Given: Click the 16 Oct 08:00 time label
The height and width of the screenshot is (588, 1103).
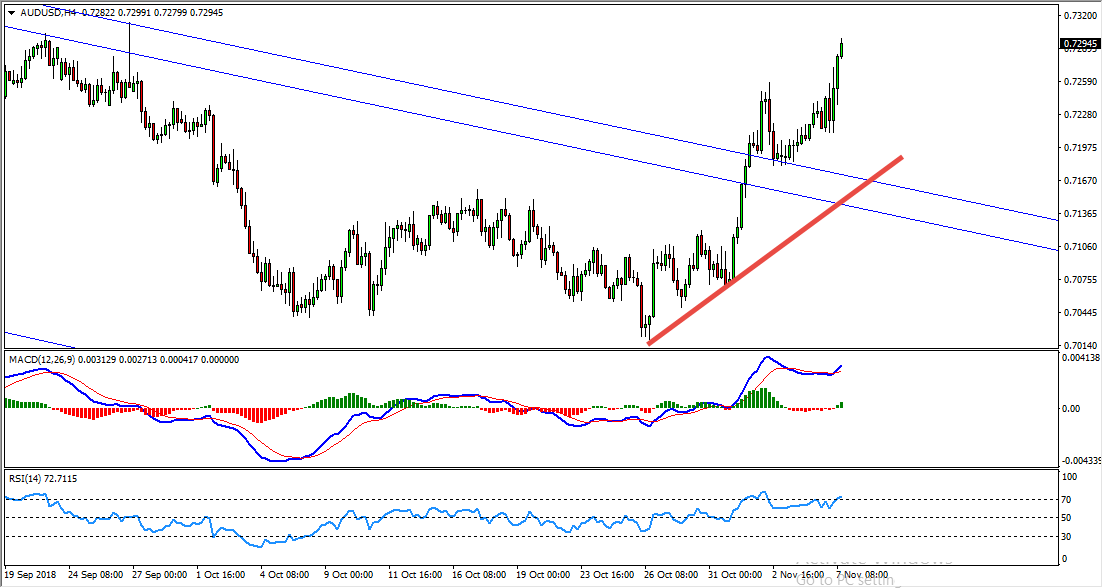Looking at the screenshot, I should tap(478, 575).
